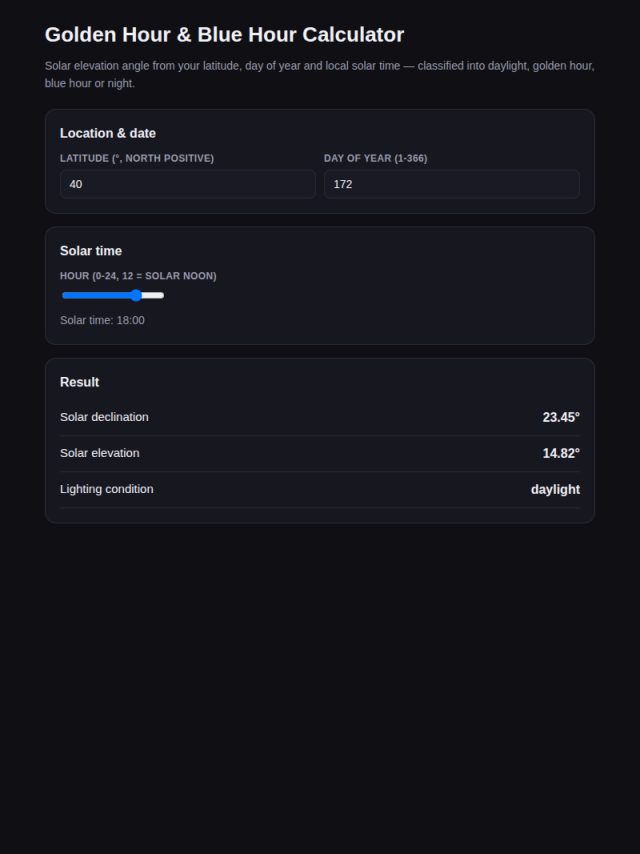This screenshot has height=854, width=640.
Task: Click the 'Solar declination' row label
Action: pos(104,417)
